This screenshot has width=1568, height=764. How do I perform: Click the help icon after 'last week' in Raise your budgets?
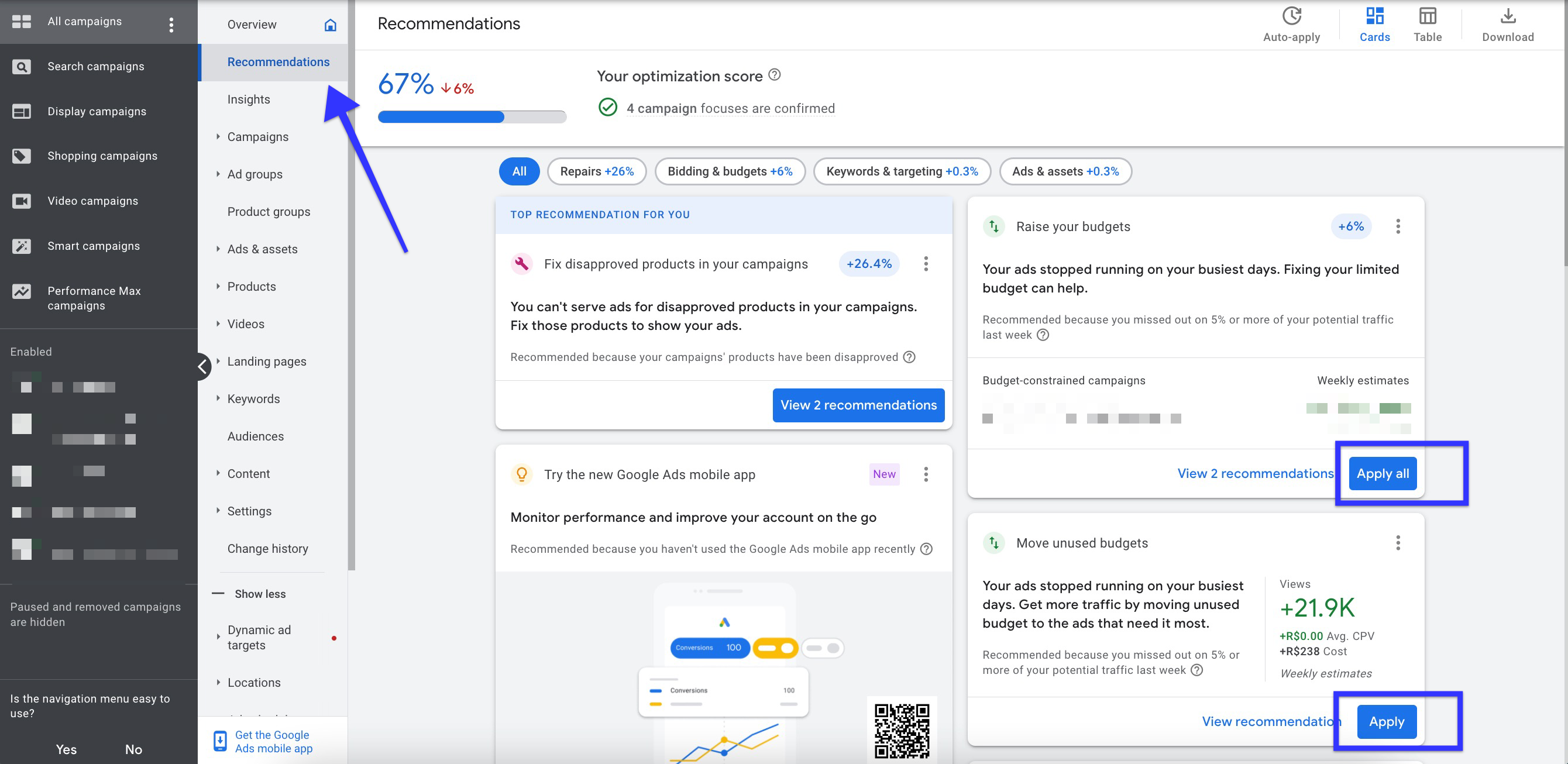tap(1043, 335)
